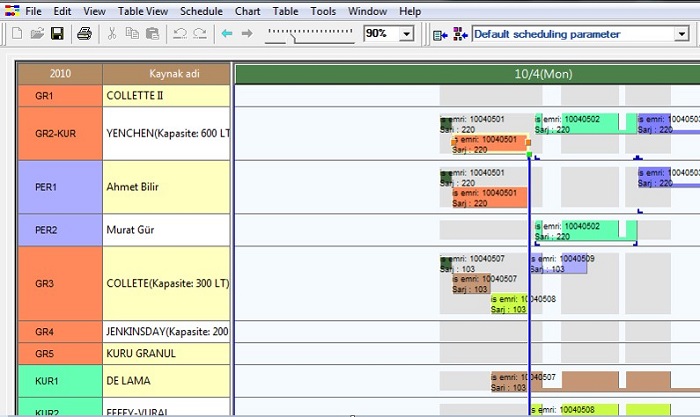
Task: Select yellow-green 10040508 bar in COLLETE row
Action: click(x=509, y=304)
